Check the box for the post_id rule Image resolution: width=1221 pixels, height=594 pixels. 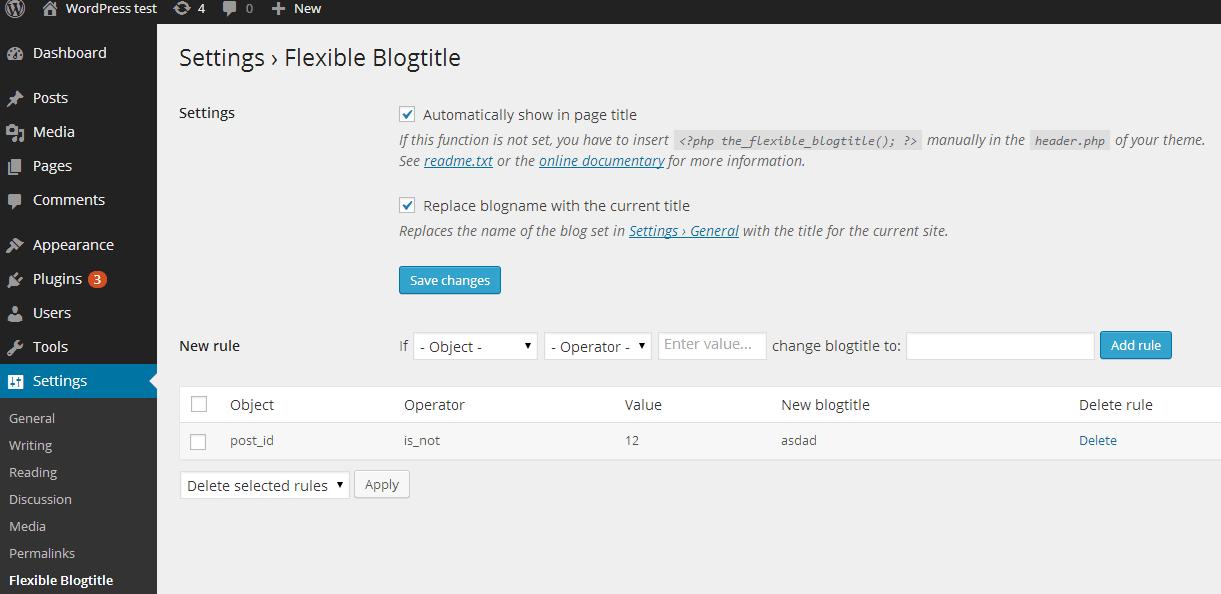click(198, 441)
